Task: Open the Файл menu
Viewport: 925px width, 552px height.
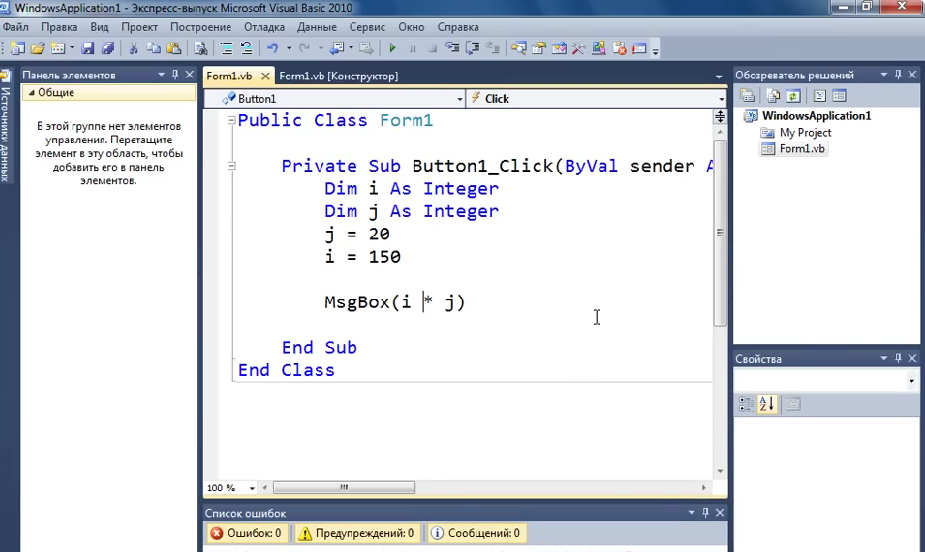Action: (15, 27)
